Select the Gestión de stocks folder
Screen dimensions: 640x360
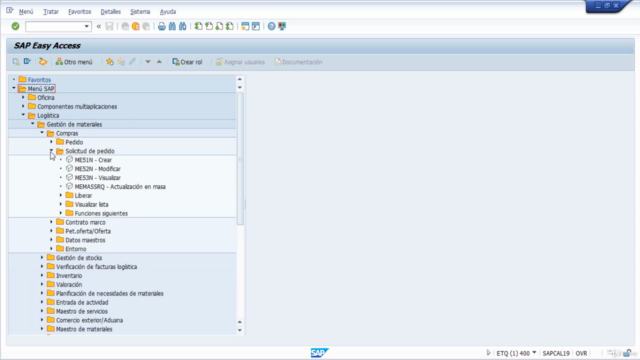79,258
